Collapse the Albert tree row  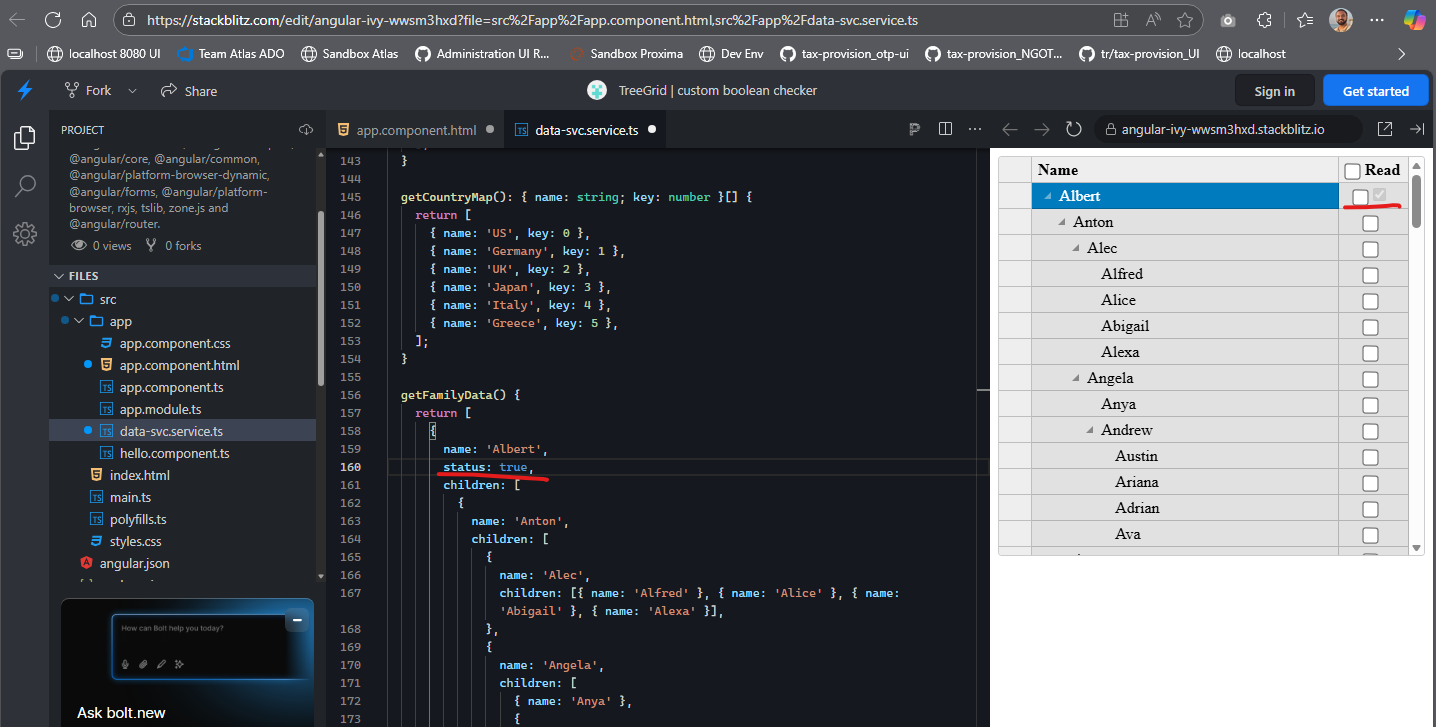pos(1048,197)
